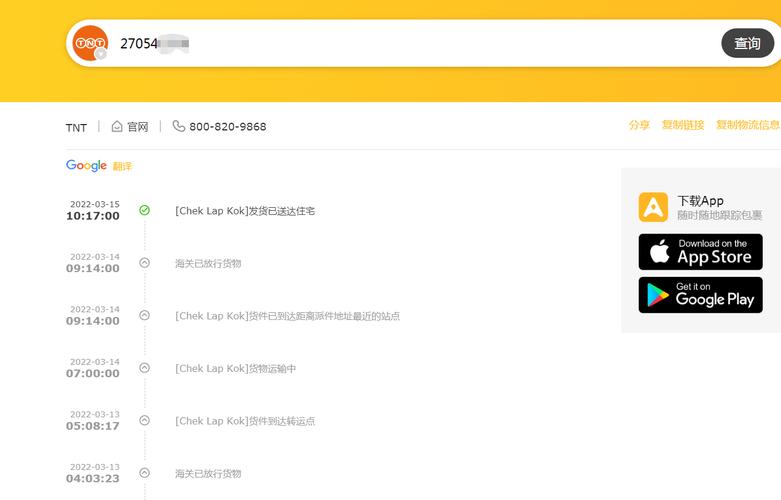
Task: Click the orange app logo icon beside 下载App
Action: click(653, 207)
